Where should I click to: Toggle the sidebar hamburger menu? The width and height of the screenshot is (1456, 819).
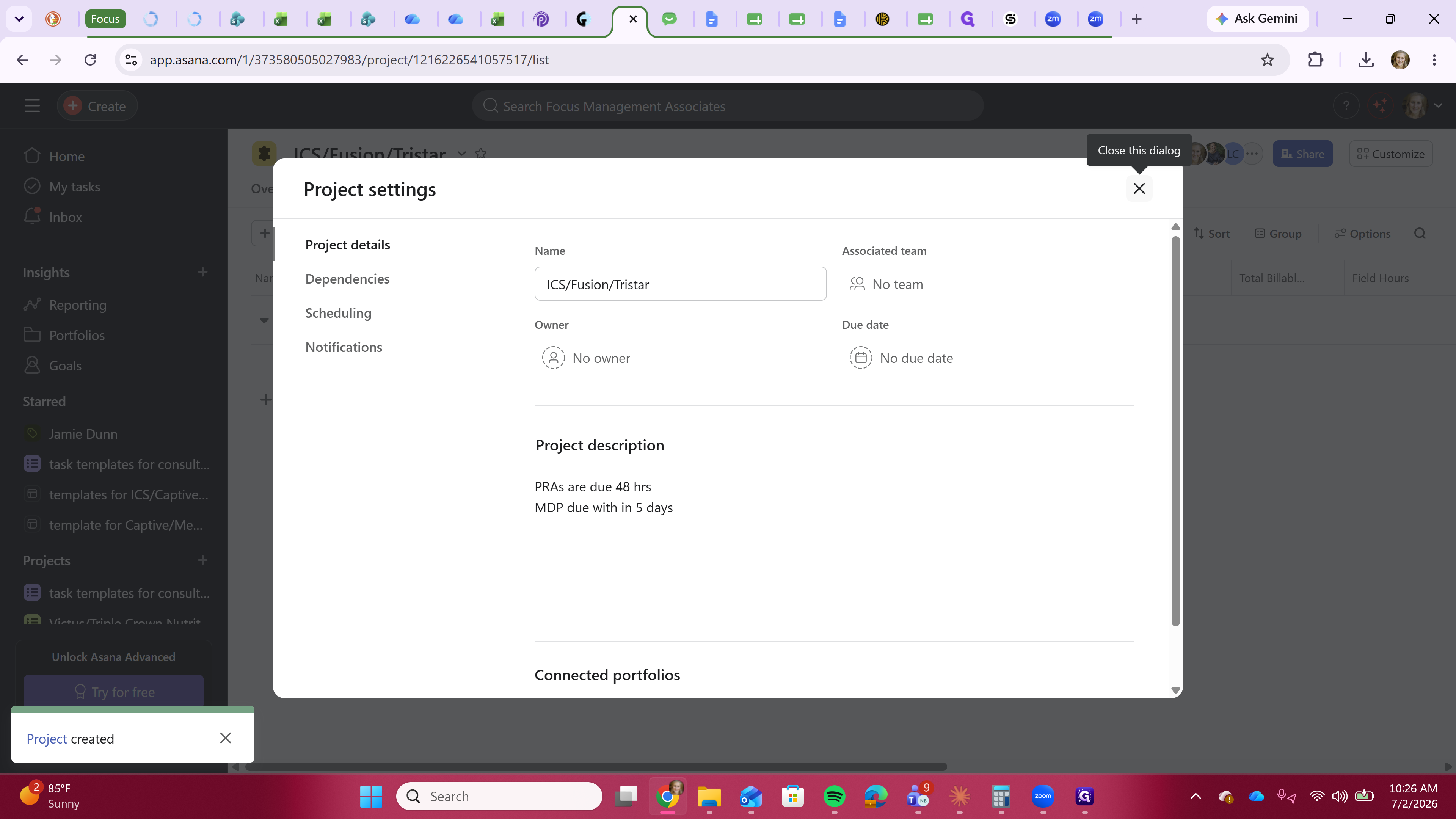32,106
